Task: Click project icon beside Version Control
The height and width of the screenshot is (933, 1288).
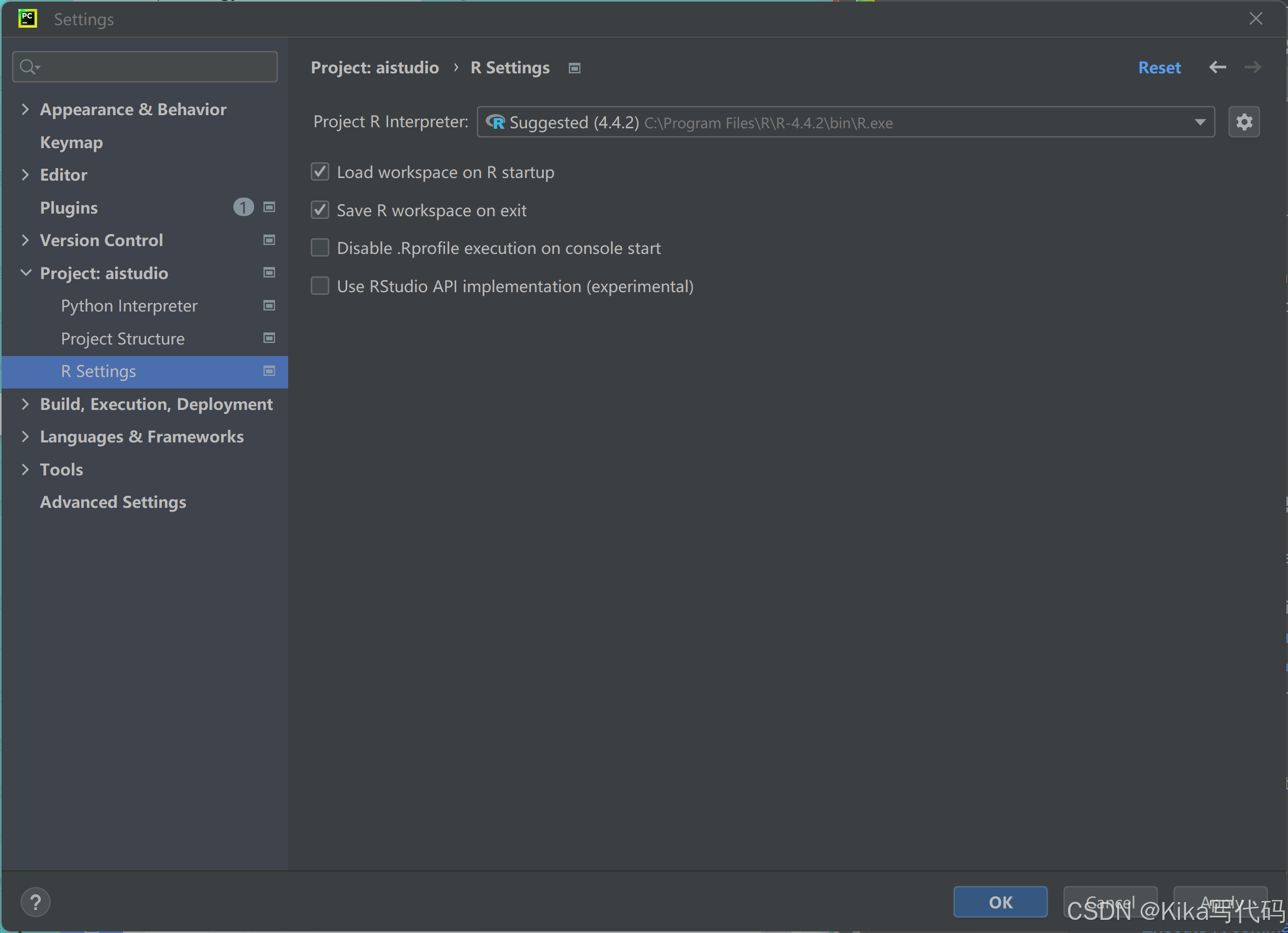Action: (269, 240)
